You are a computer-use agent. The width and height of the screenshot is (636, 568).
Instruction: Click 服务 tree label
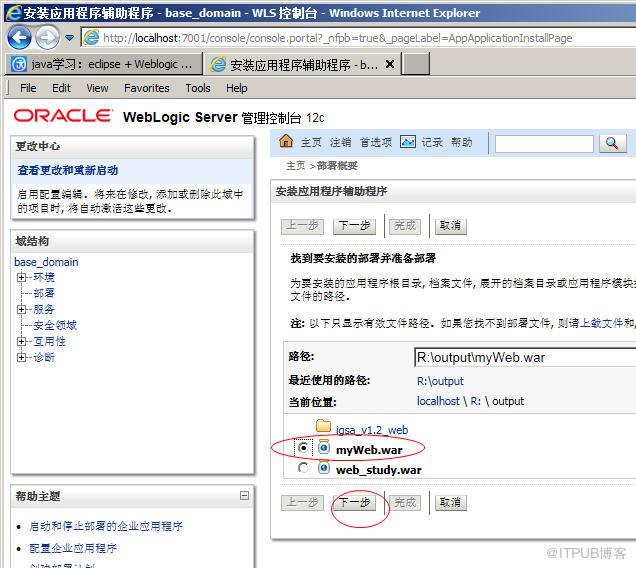pos(44,309)
